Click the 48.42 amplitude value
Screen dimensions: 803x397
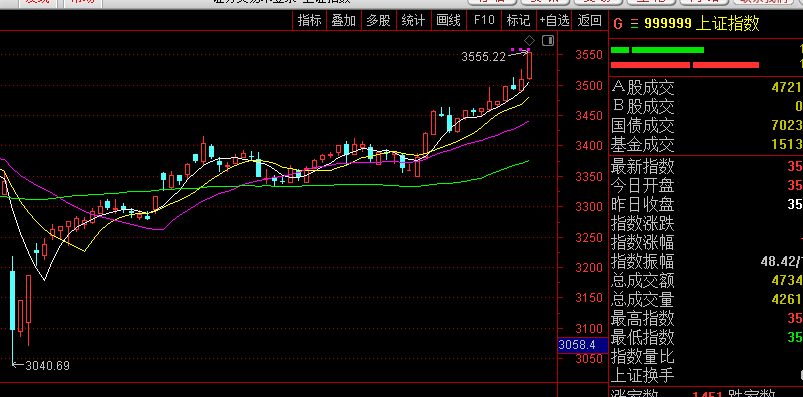pos(779,262)
